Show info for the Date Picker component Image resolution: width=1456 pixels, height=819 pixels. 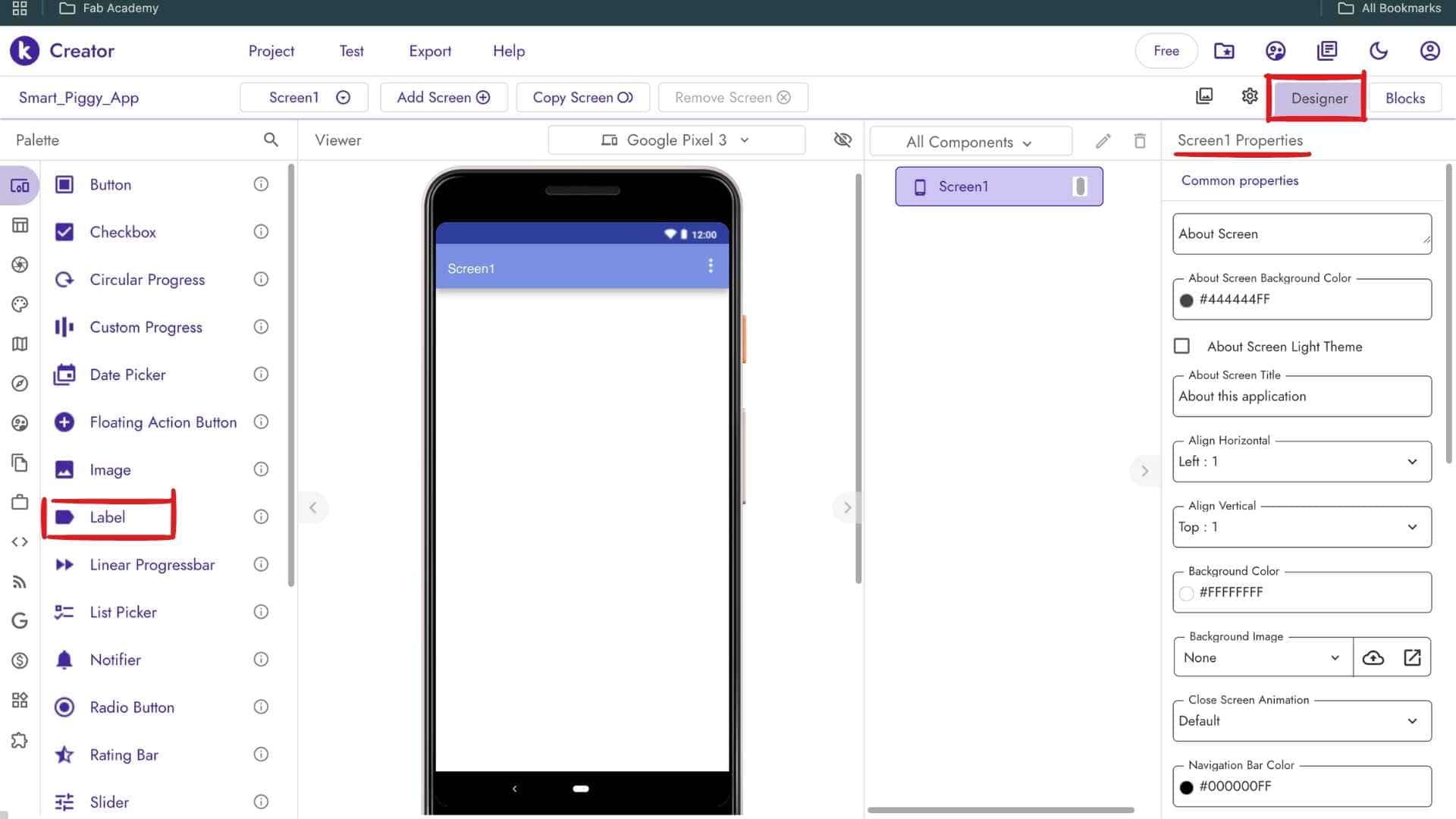(261, 374)
